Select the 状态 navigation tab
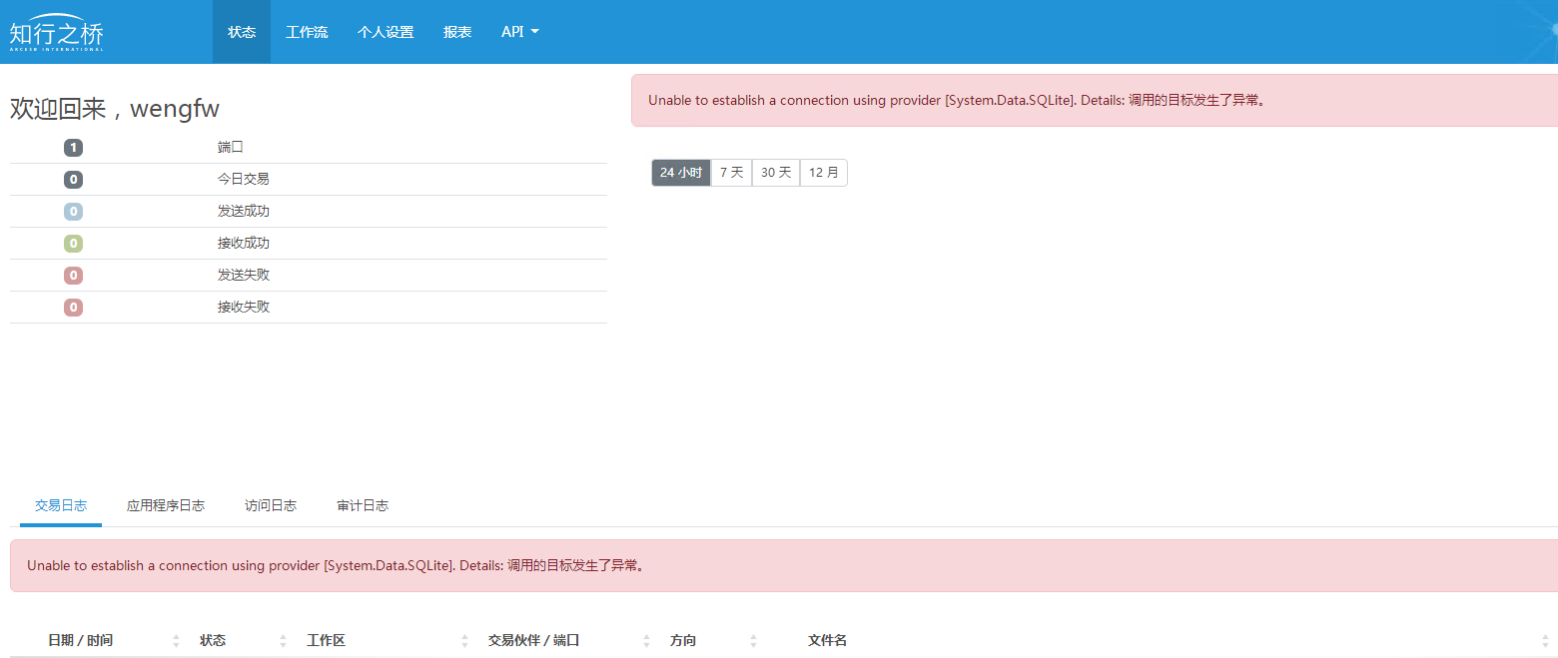Screen dimensions: 1558x658 [242, 32]
